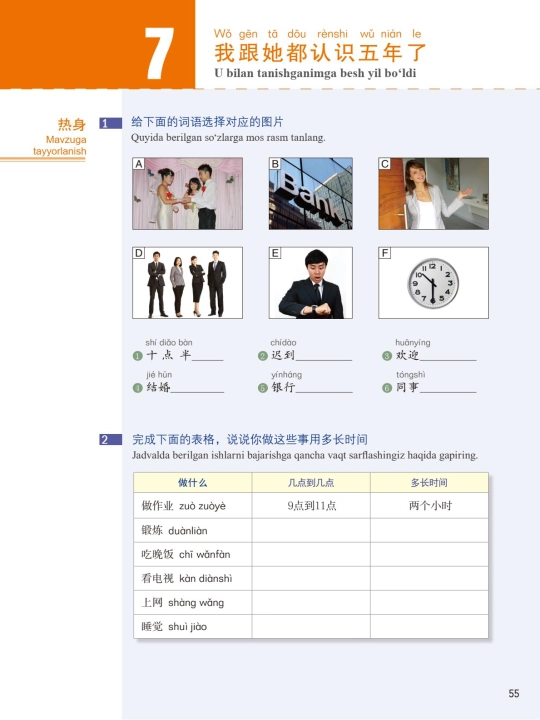Click colleagues group photo labeled D
The image size is (540, 720).
point(187,283)
